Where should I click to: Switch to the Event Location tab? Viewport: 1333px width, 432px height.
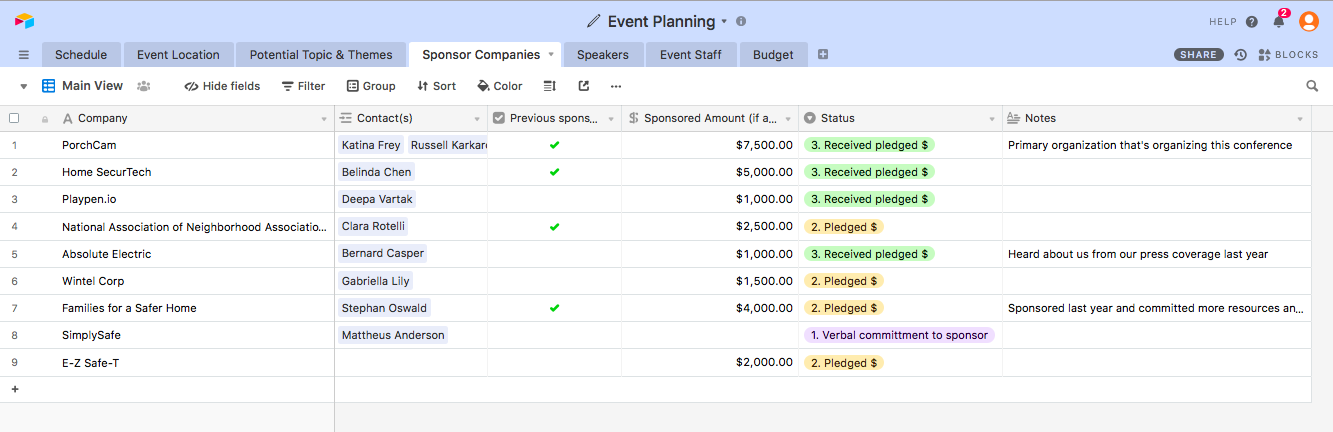click(178, 55)
